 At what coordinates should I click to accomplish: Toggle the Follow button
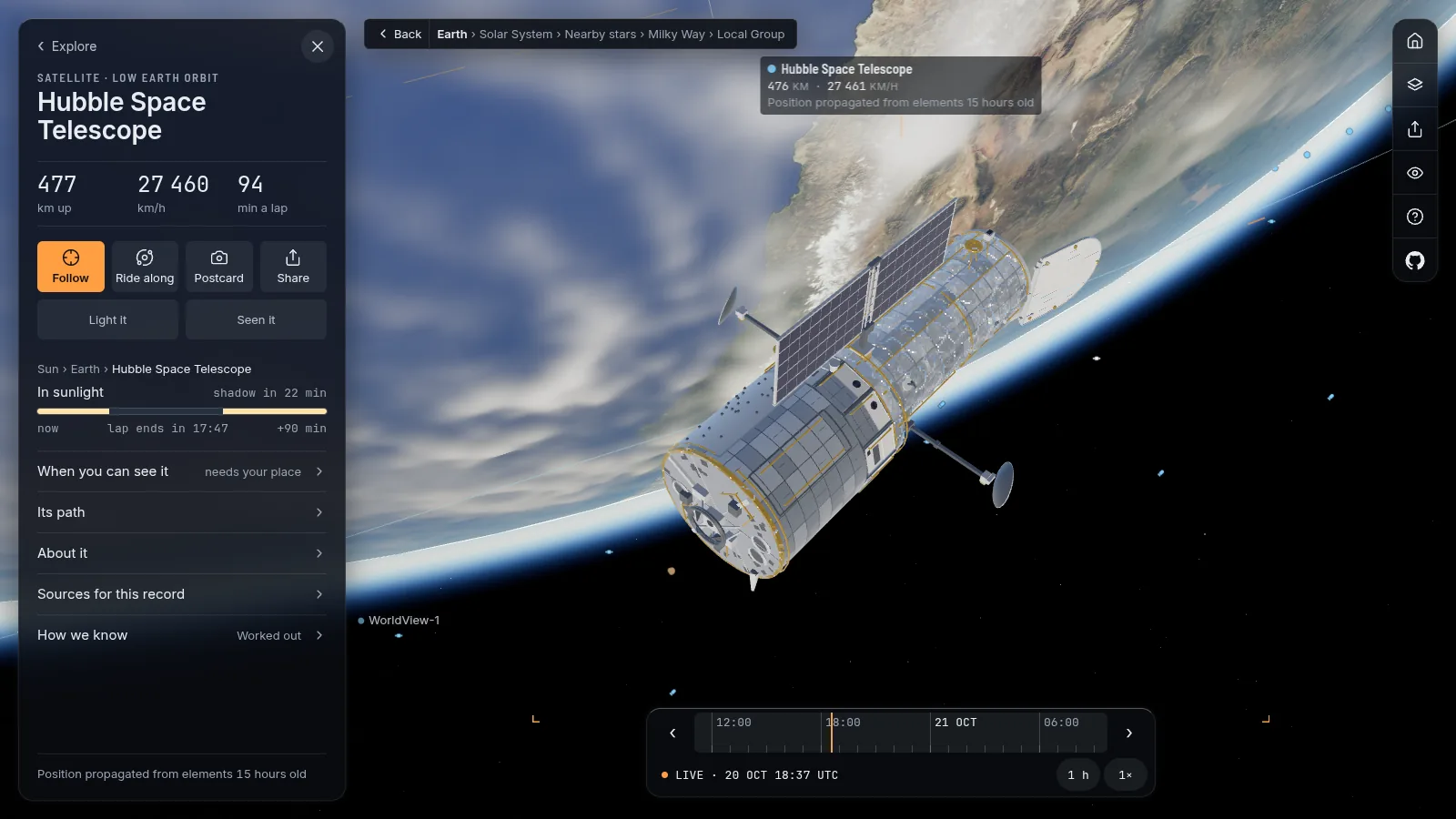pyautogui.click(x=71, y=267)
